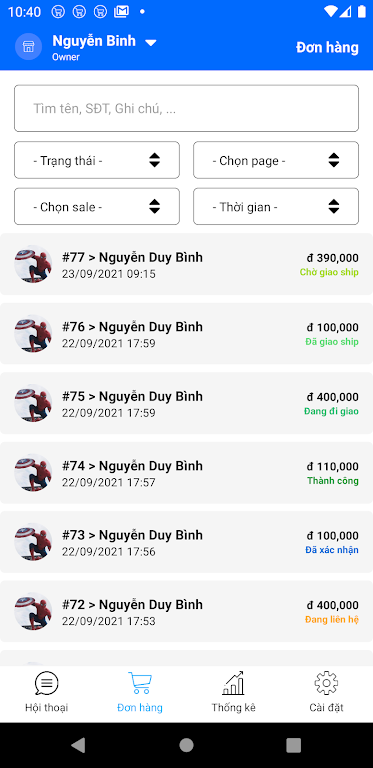Viewport: 373px width, 768px height.
Task: Tap the store icon beside Nguyễn Binh
Action: tap(28, 47)
